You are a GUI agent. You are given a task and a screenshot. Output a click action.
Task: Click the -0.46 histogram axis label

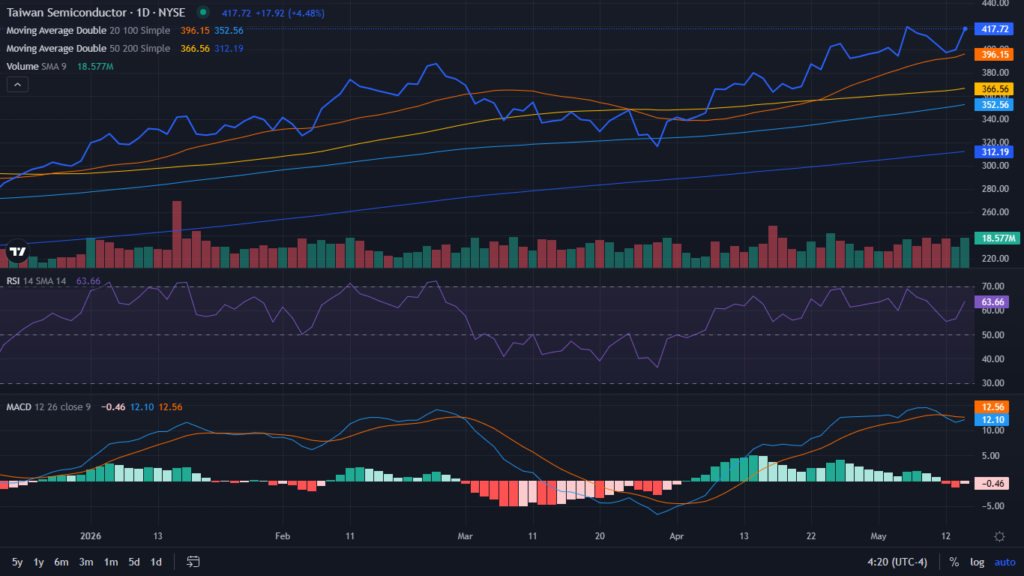(992, 483)
